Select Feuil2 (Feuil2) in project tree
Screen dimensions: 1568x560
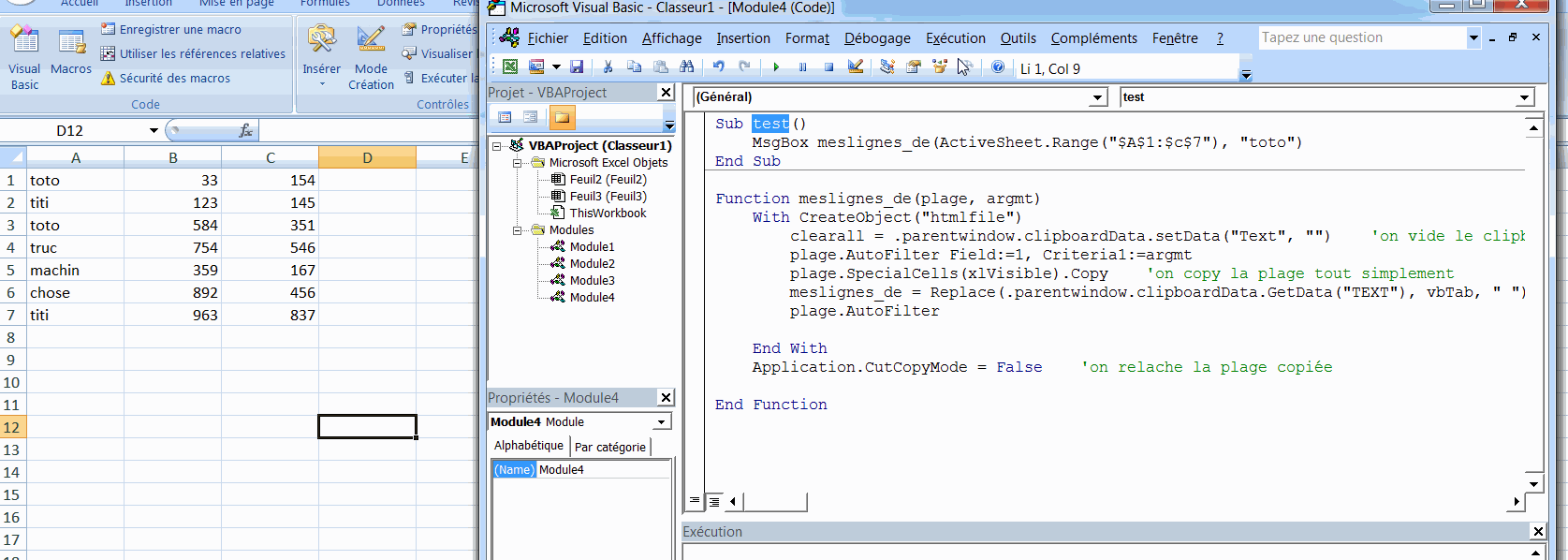(608, 180)
